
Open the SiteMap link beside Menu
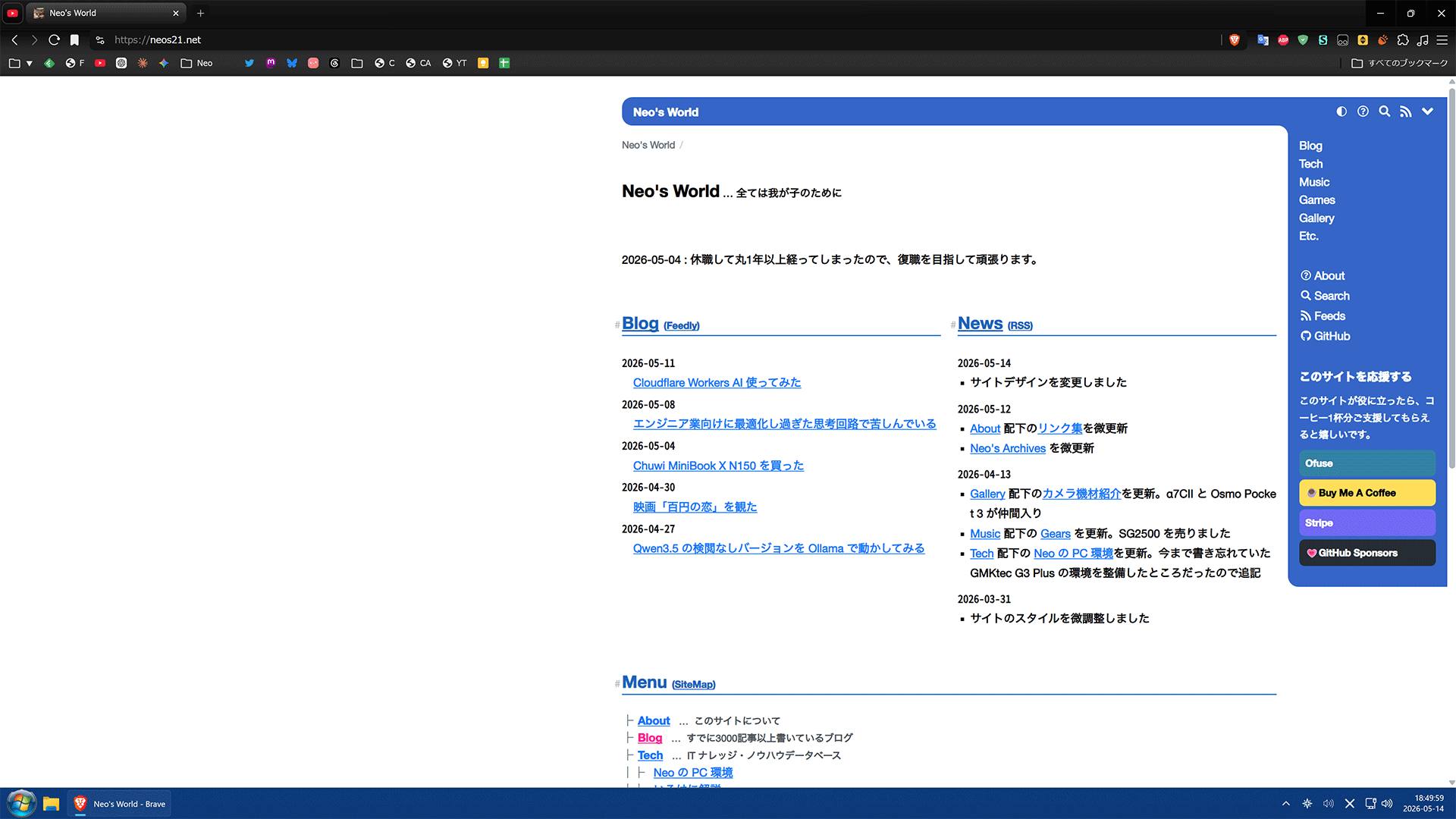694,685
